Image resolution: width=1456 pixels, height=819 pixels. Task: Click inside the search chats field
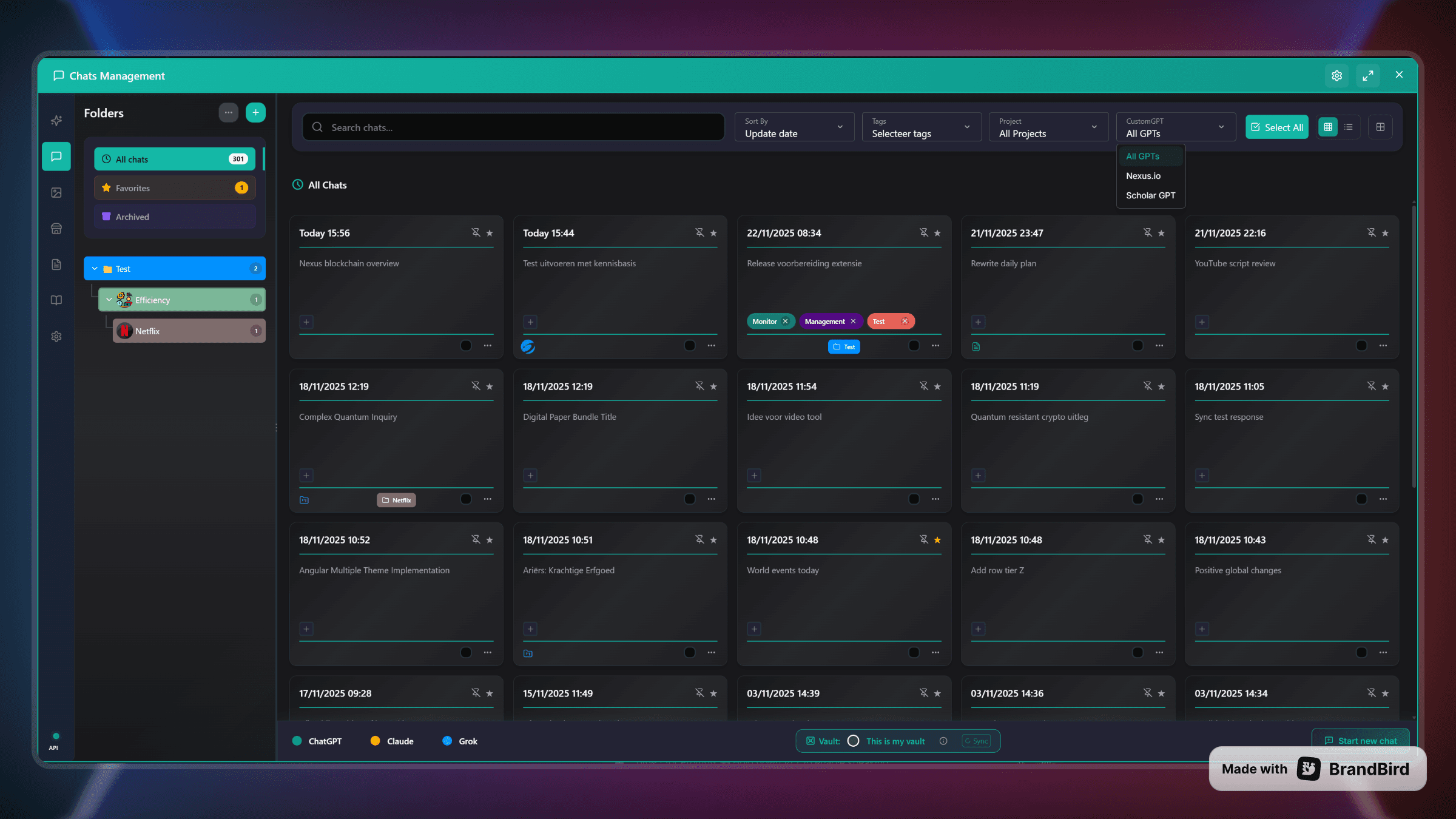pos(513,127)
